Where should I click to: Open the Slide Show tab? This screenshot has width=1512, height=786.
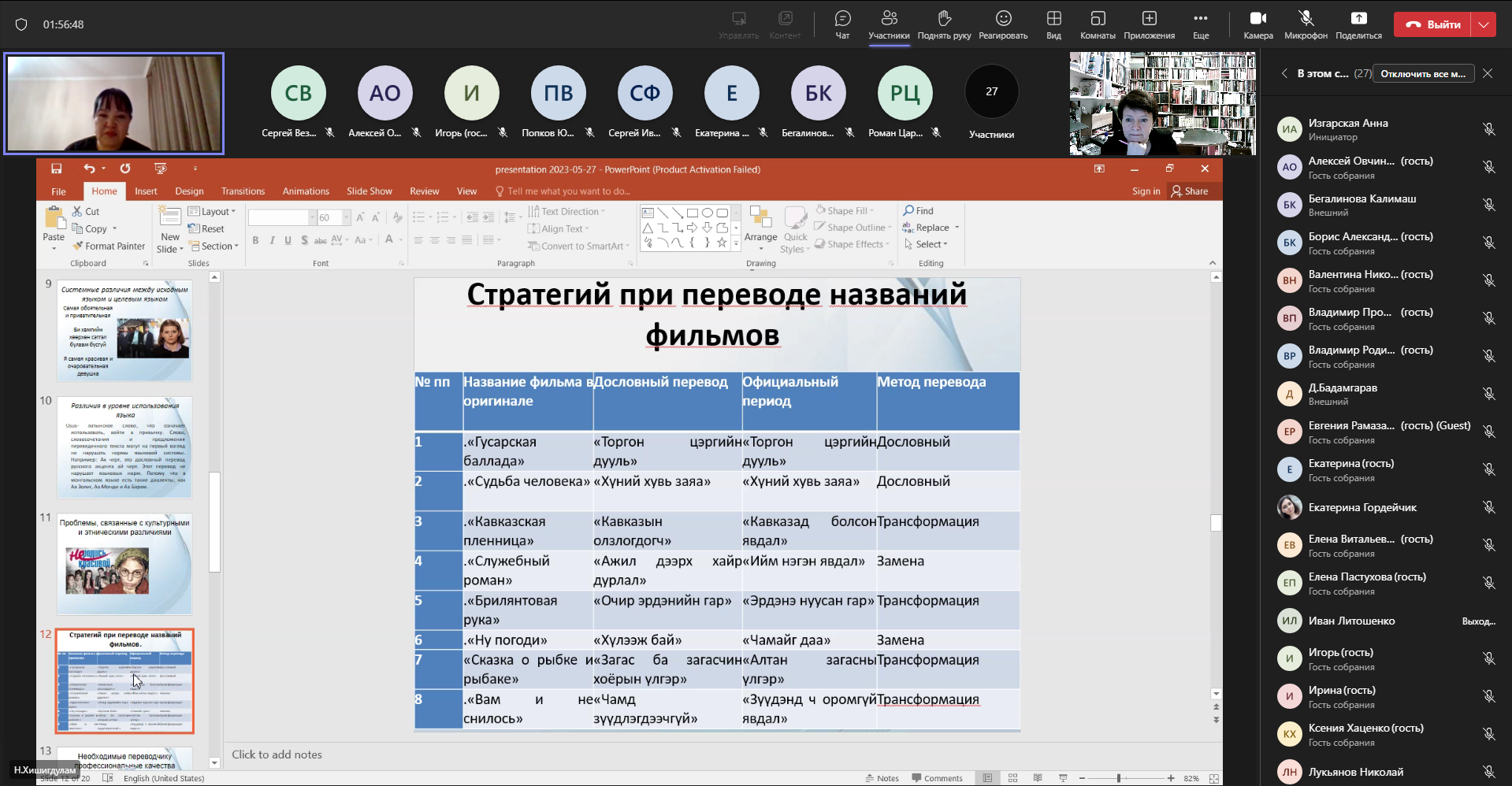[369, 191]
